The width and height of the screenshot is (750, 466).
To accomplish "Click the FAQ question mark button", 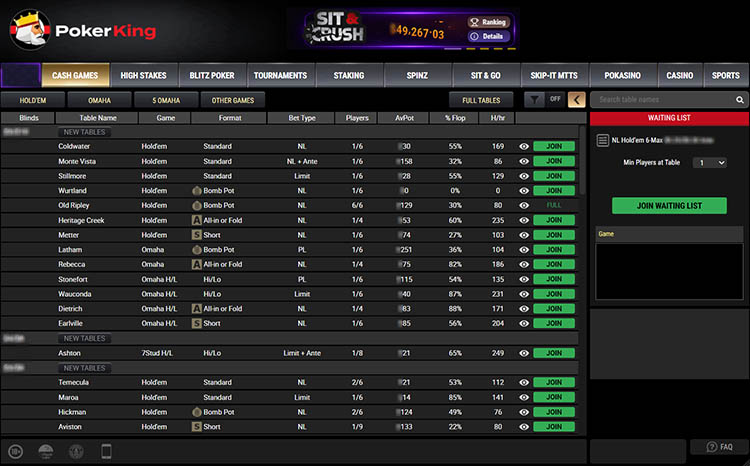I will pyautogui.click(x=719, y=447).
